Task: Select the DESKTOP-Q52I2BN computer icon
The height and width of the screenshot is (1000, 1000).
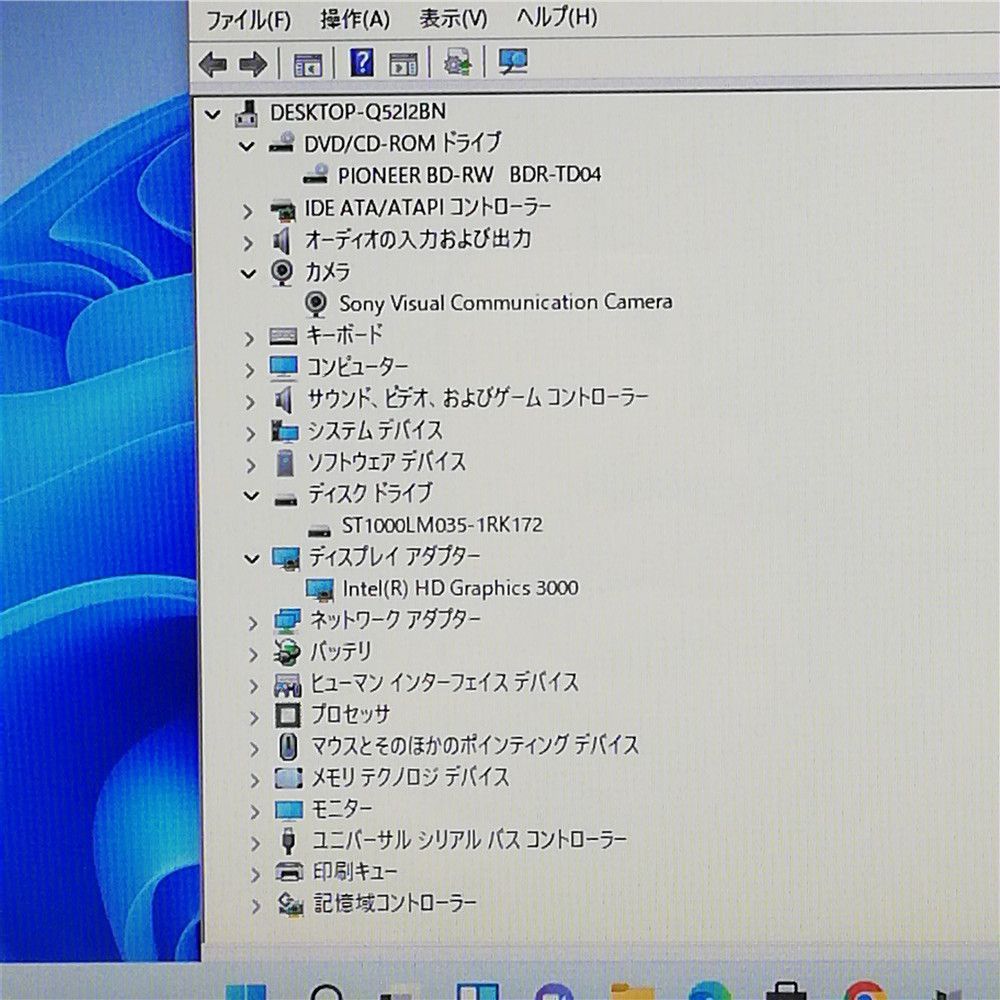Action: [x=247, y=112]
